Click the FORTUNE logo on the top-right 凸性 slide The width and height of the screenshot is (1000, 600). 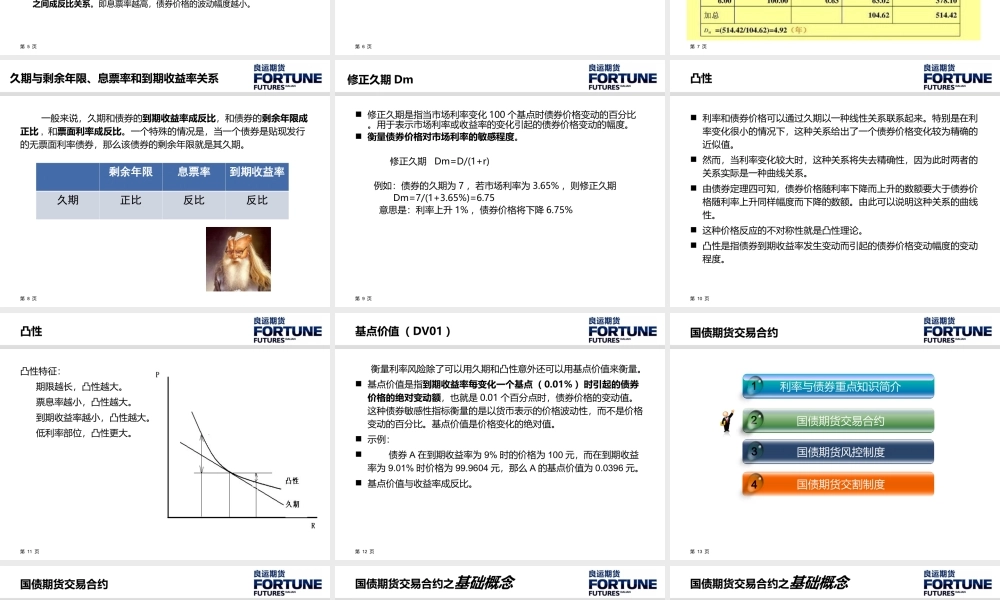[x=956, y=76]
